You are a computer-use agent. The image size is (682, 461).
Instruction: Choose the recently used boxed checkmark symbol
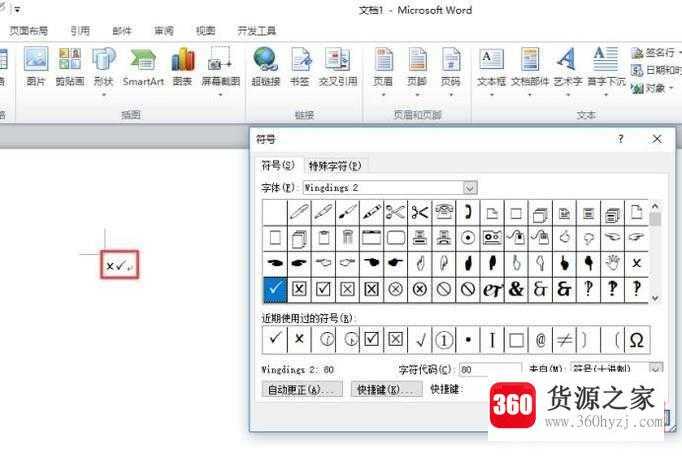(371, 340)
